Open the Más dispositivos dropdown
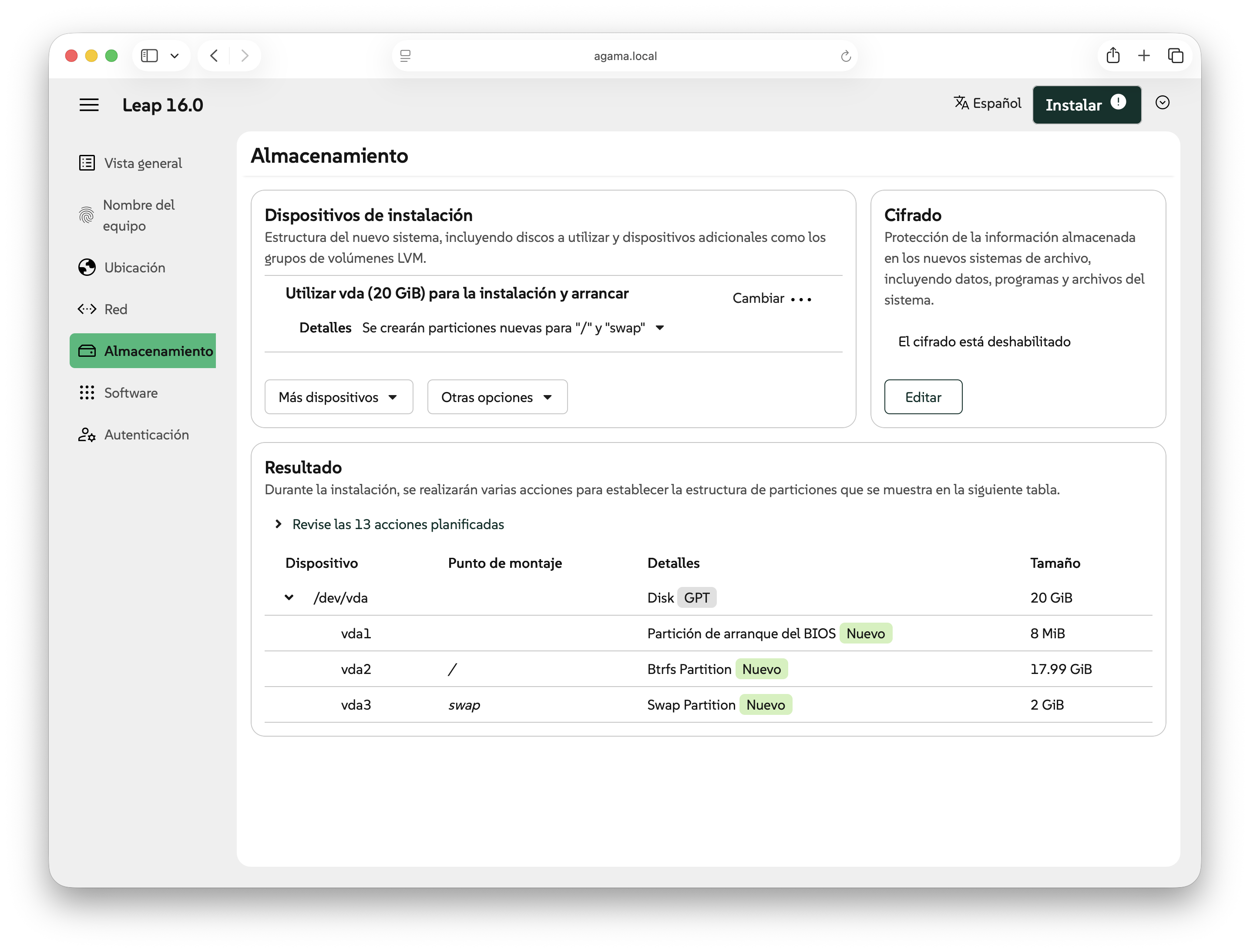Viewport: 1250px width, 952px height. point(339,397)
